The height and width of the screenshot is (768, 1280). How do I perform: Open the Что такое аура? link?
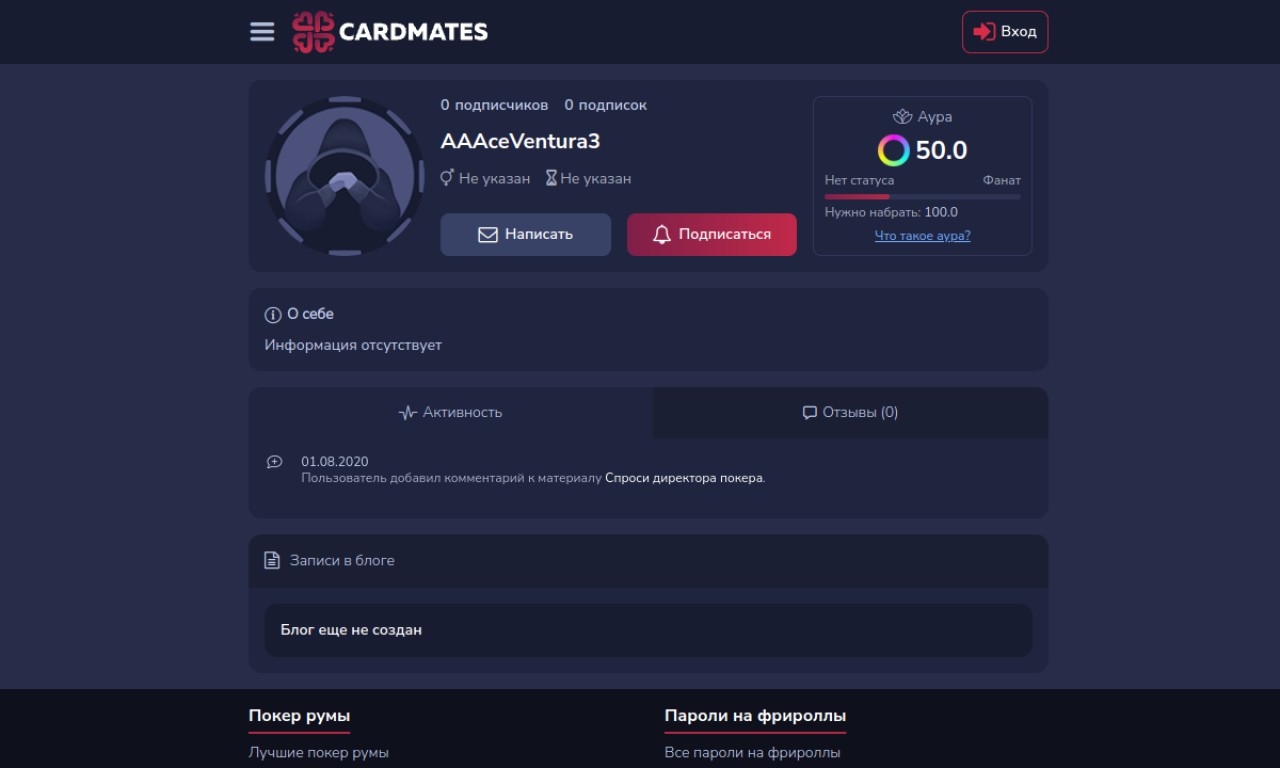point(922,236)
